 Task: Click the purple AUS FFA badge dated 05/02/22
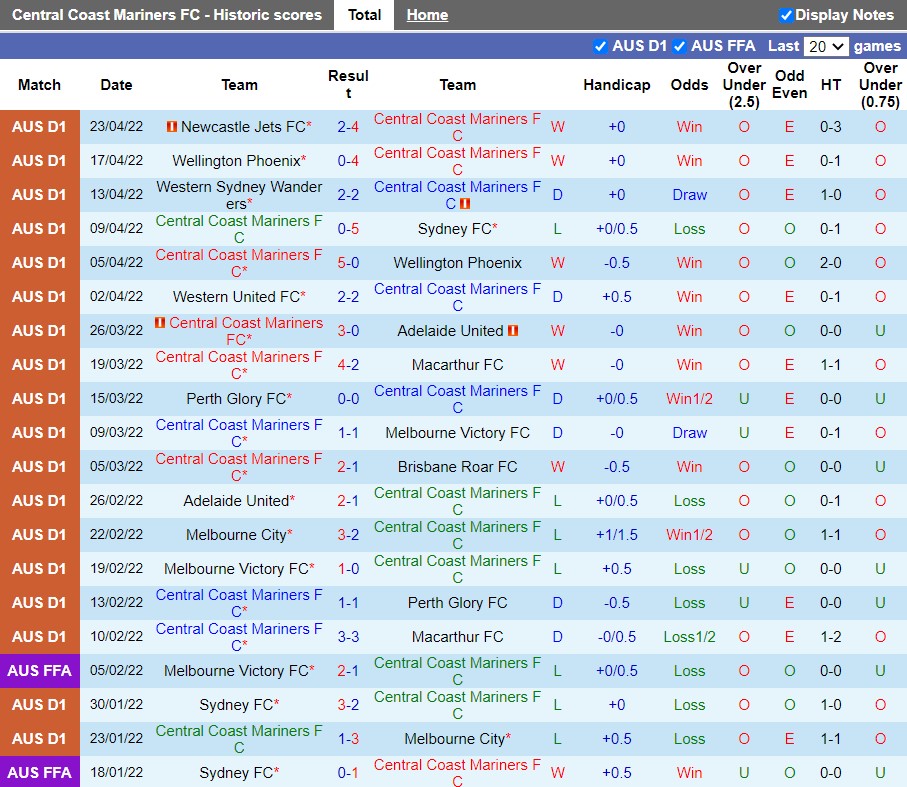point(40,671)
